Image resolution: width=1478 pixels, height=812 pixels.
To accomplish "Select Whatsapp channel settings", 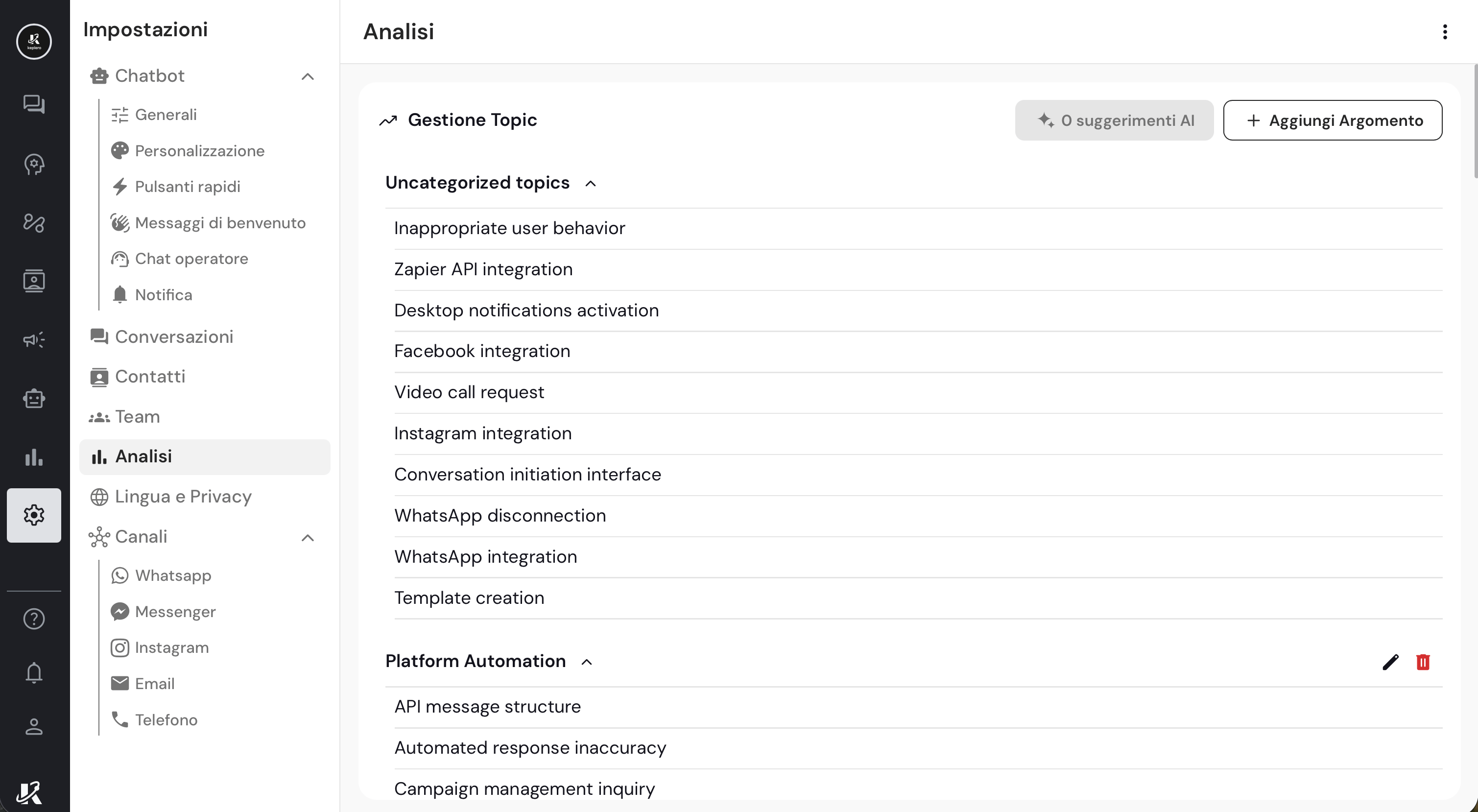I will click(173, 575).
